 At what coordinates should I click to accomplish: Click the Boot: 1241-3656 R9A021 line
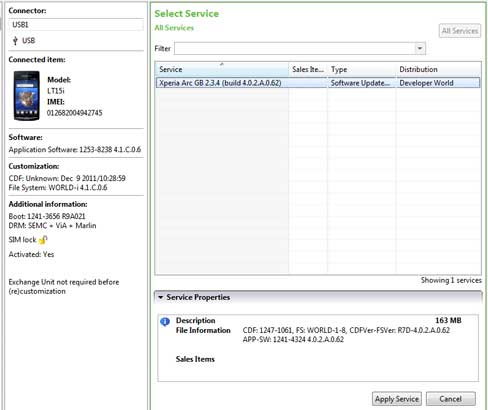click(47, 216)
